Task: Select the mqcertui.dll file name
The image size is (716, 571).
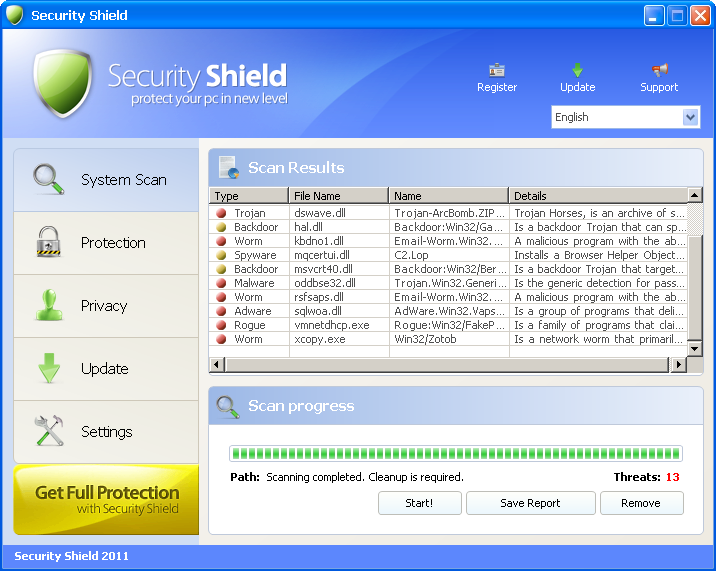Action: pos(322,255)
